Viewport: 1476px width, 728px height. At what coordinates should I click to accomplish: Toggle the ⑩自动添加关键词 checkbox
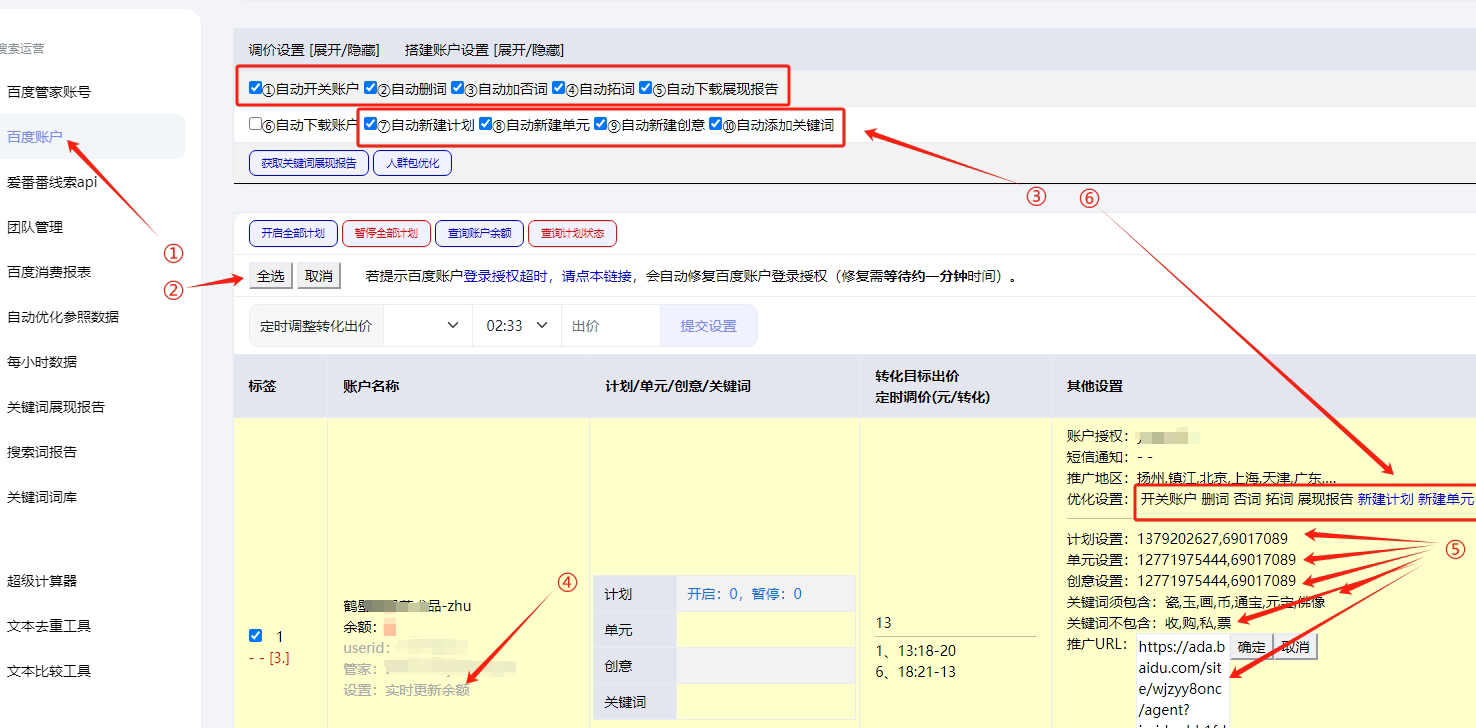[x=716, y=125]
